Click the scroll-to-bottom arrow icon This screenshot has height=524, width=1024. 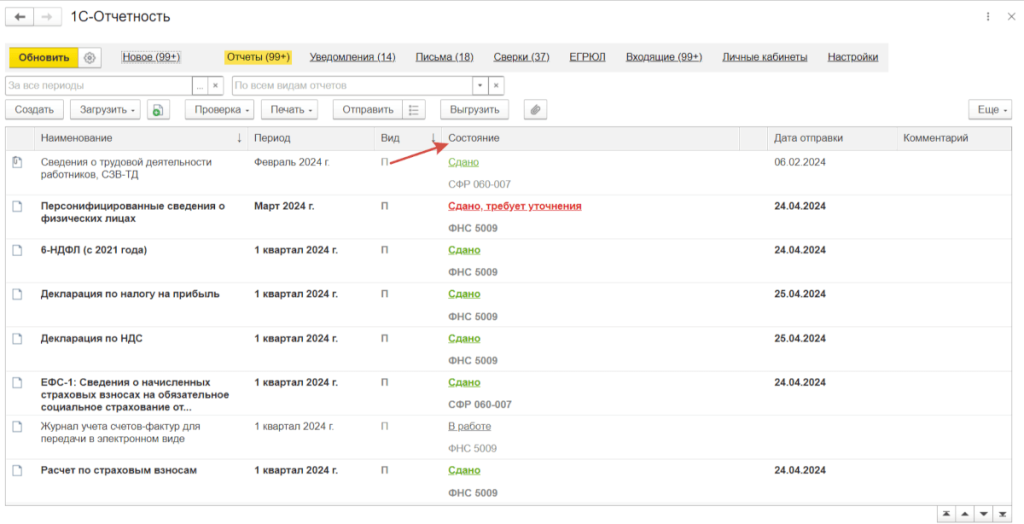click(1002, 513)
